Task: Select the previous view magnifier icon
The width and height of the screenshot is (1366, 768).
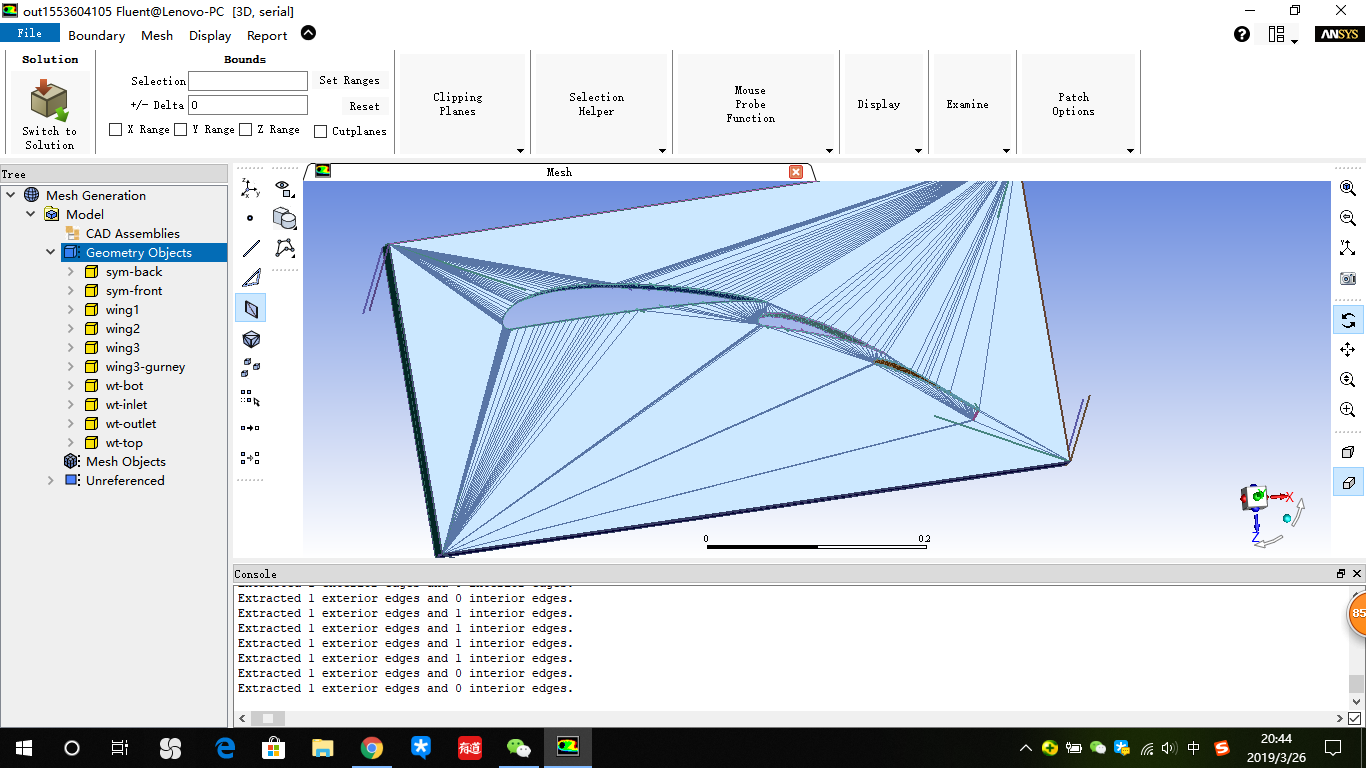Action: pyautogui.click(x=1348, y=217)
